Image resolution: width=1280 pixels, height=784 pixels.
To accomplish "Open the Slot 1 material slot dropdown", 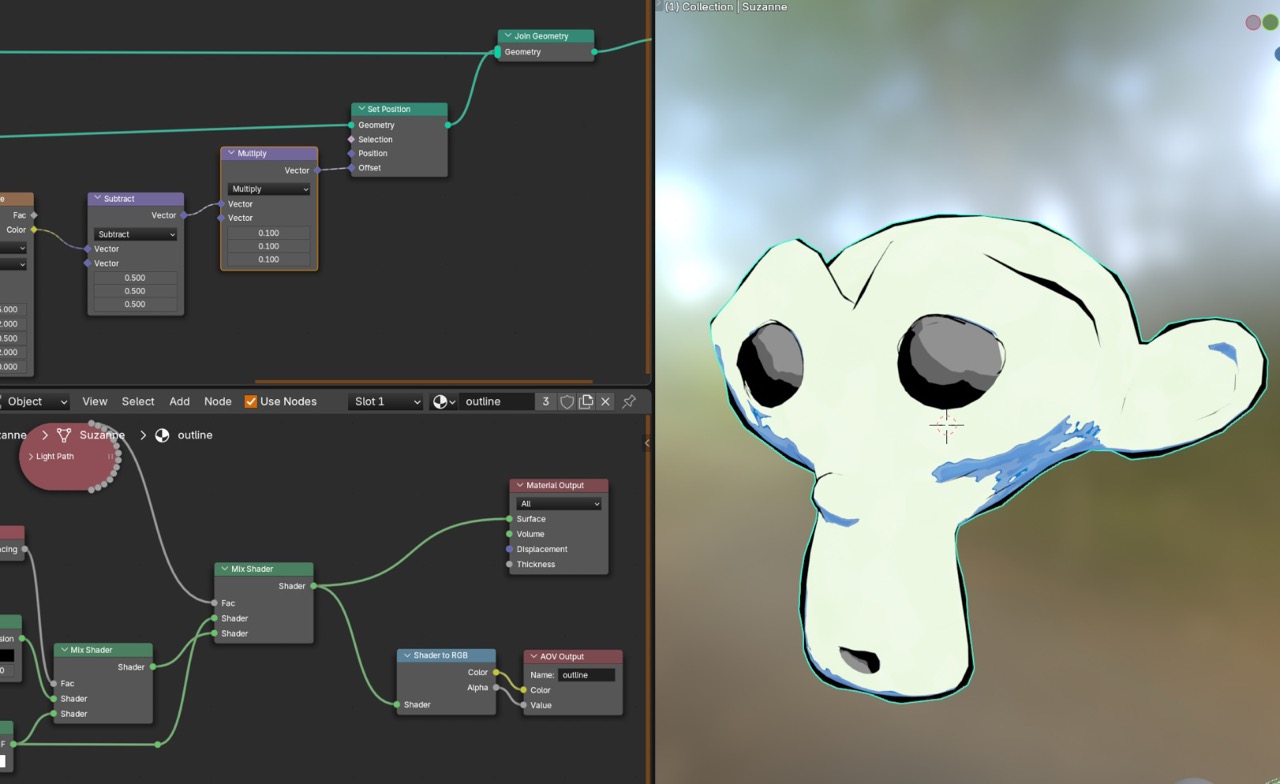I will click(x=386, y=401).
